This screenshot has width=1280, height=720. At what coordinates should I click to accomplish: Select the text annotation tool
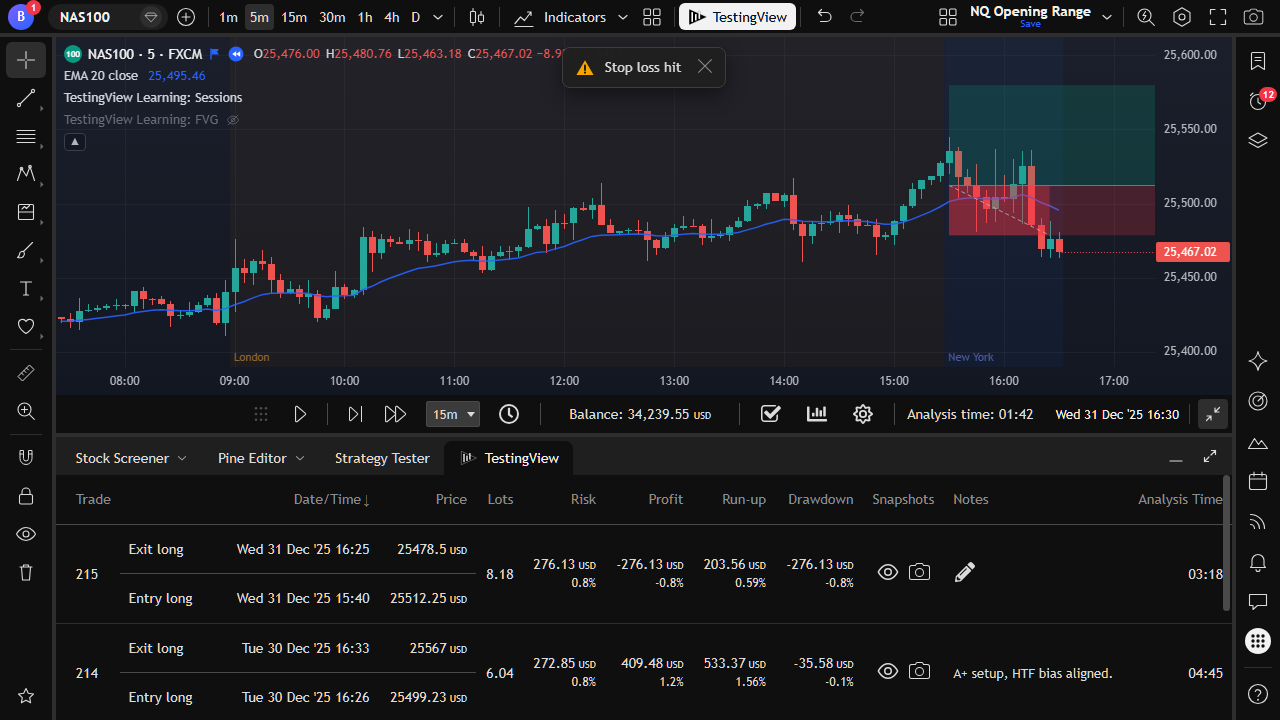[26, 288]
